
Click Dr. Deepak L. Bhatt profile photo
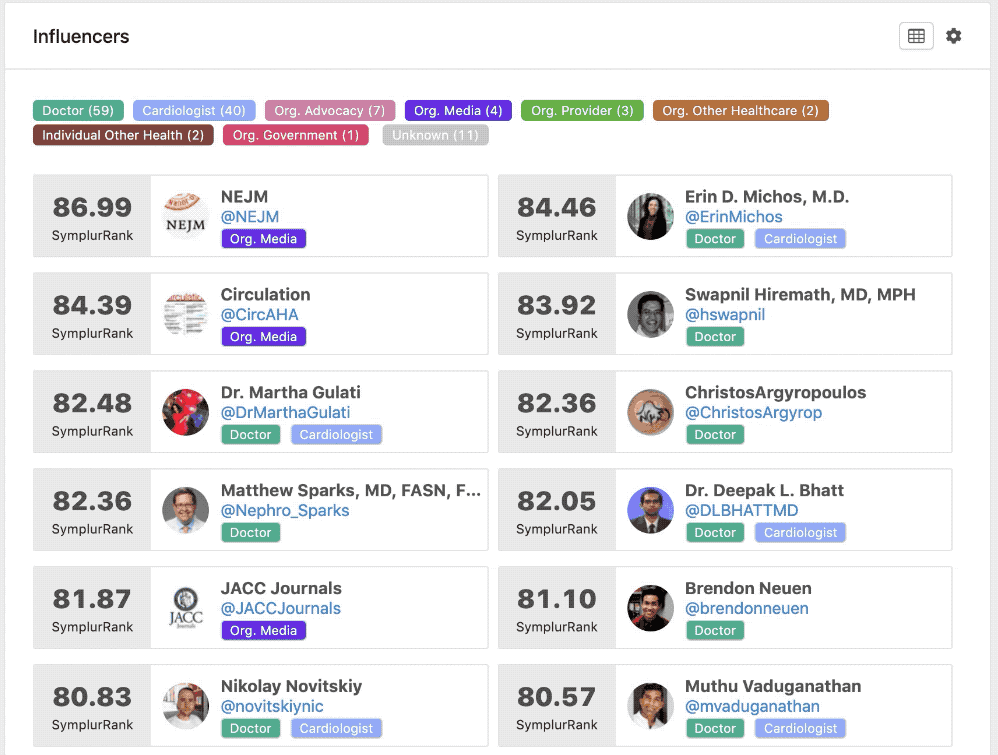(x=650, y=511)
